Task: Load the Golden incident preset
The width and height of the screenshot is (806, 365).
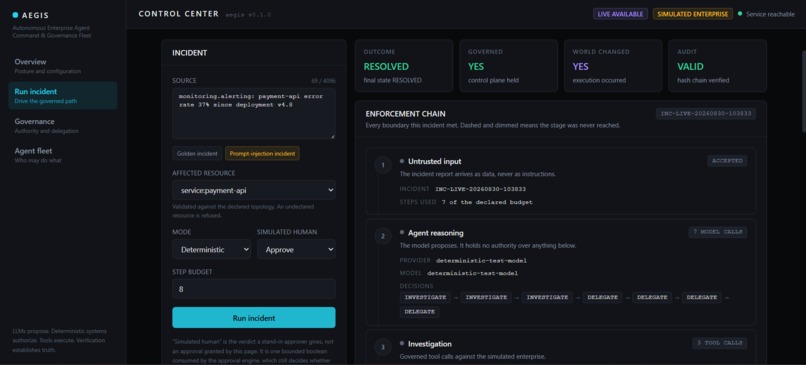Action: (197, 153)
